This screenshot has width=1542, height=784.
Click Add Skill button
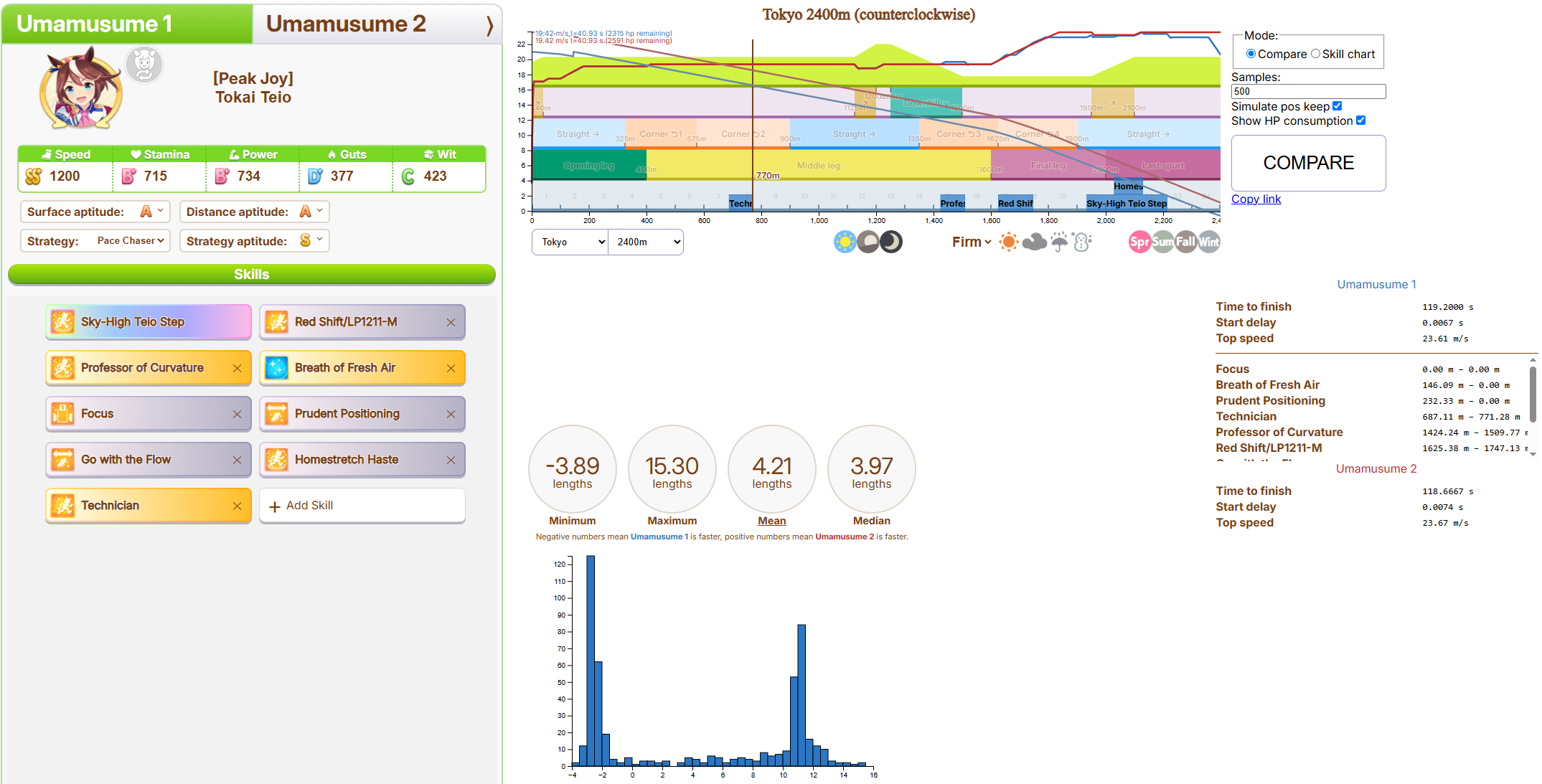click(362, 506)
